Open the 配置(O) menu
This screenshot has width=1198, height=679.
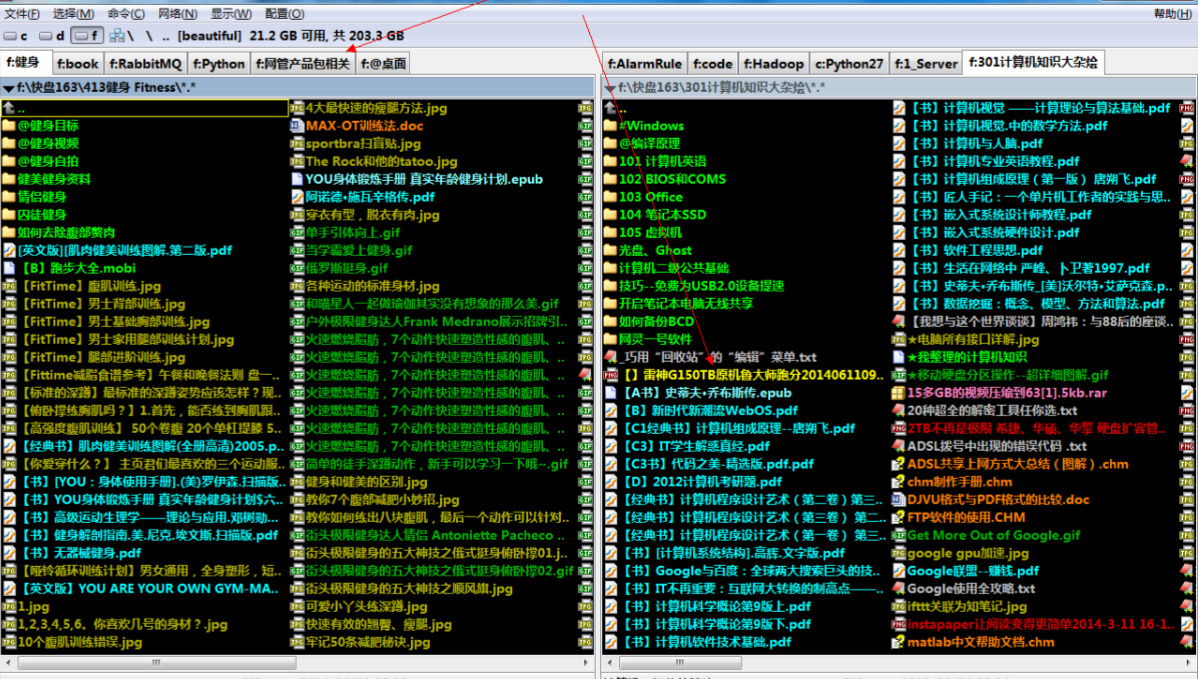[x=284, y=14]
